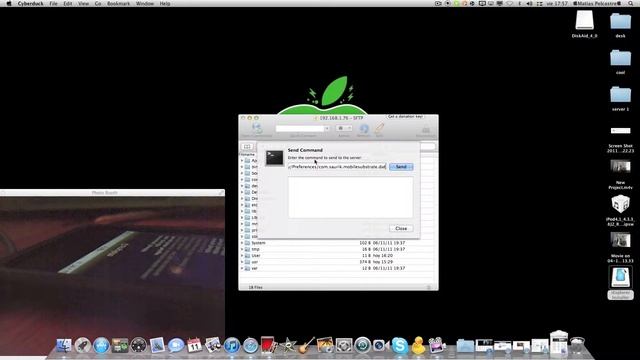Viewport: 640px width, 360px height.
Task: Open the Window menu
Action: [x=145, y=3]
